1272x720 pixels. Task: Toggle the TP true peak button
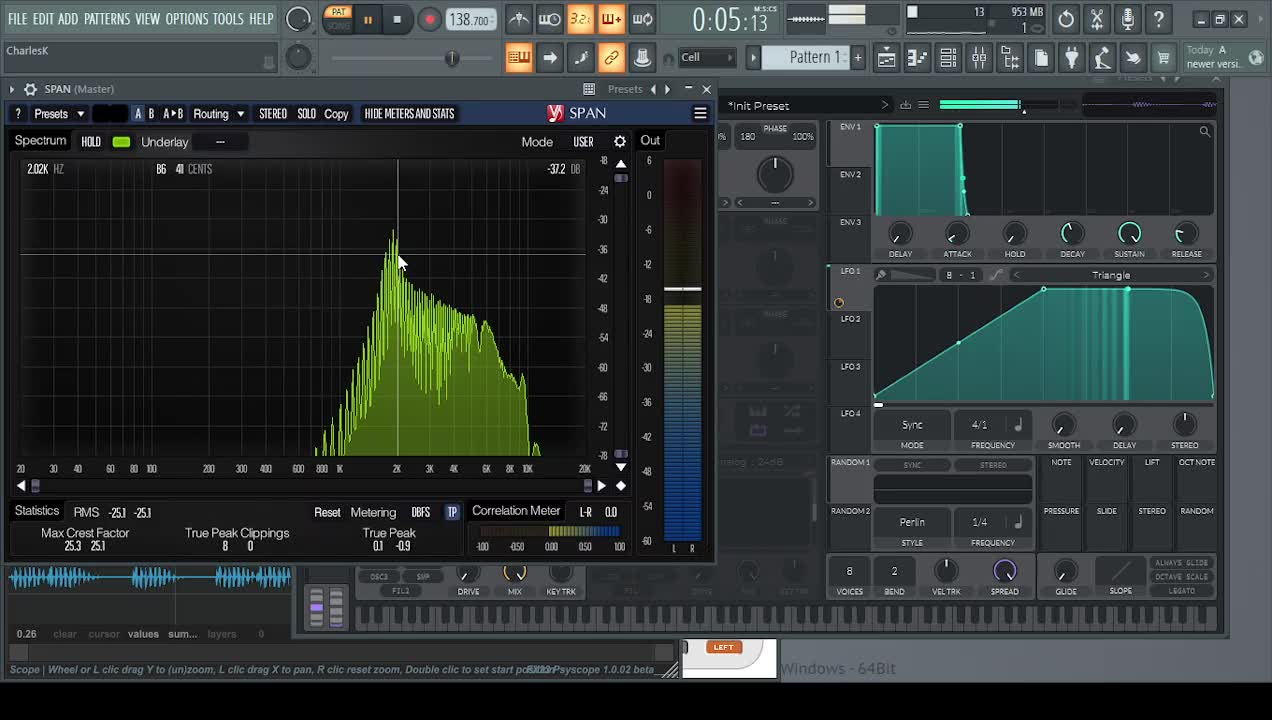(452, 512)
